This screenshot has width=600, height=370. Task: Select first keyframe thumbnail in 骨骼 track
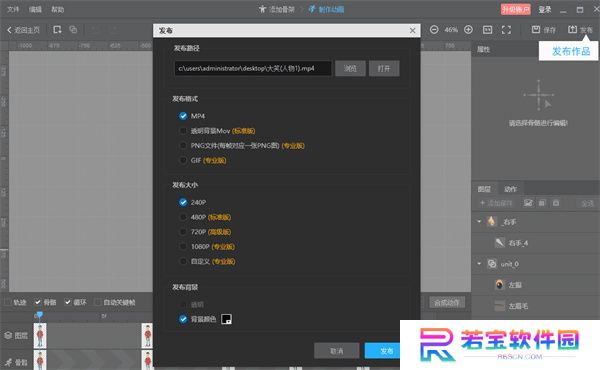tap(40, 360)
